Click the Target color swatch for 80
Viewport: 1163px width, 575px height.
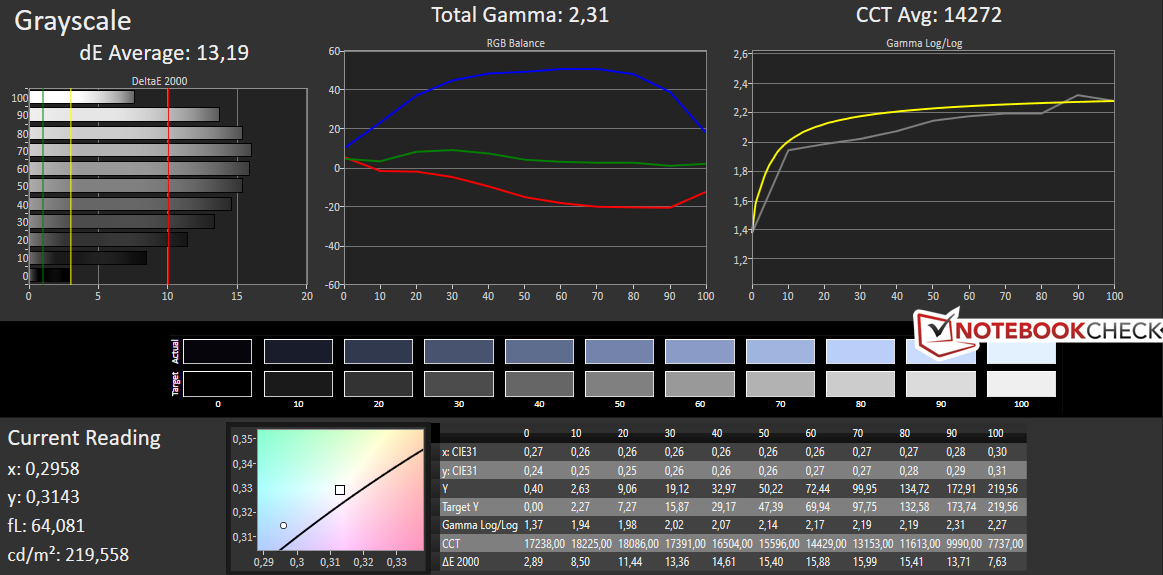(860, 384)
